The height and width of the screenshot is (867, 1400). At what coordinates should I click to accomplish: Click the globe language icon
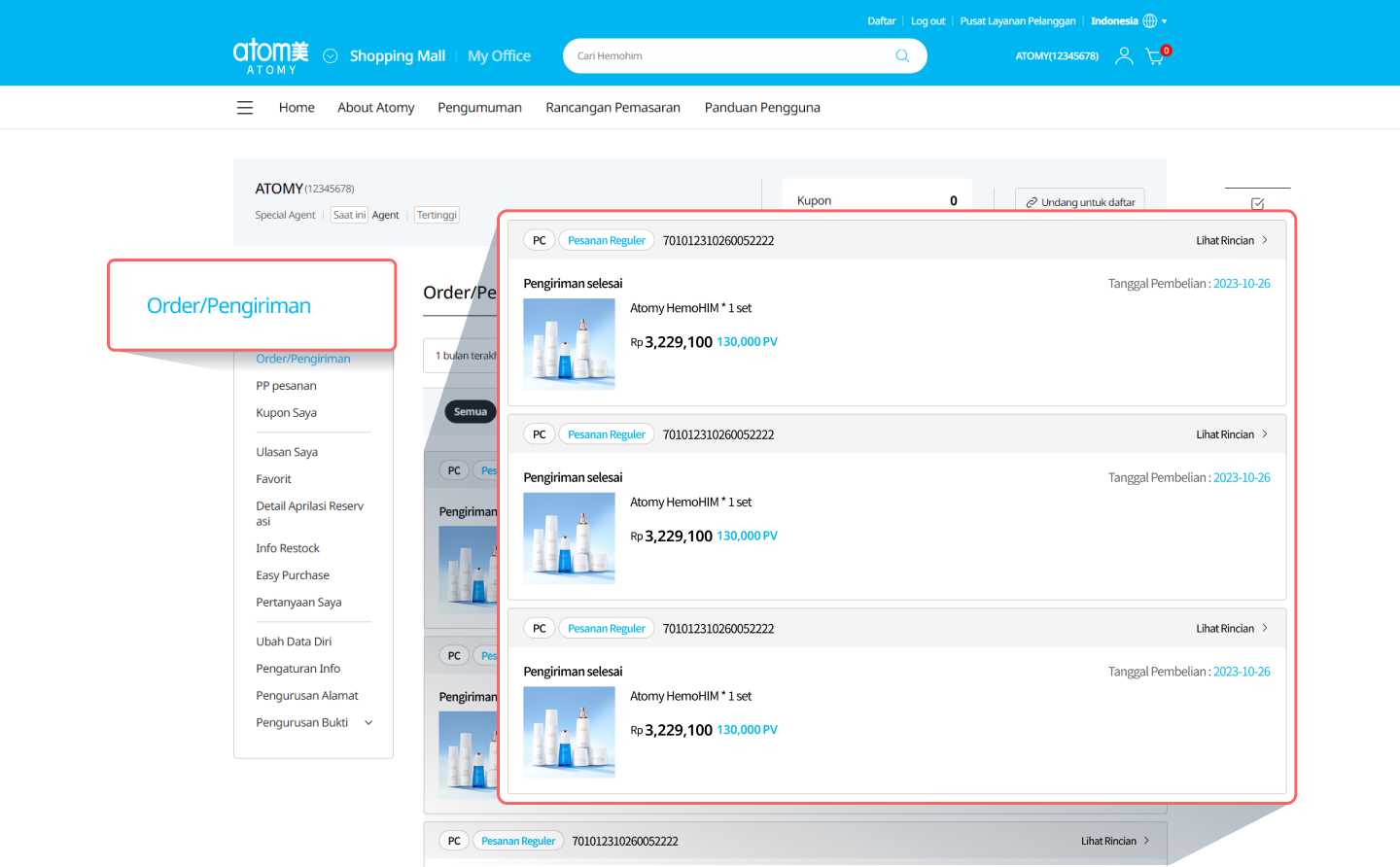click(x=1150, y=21)
